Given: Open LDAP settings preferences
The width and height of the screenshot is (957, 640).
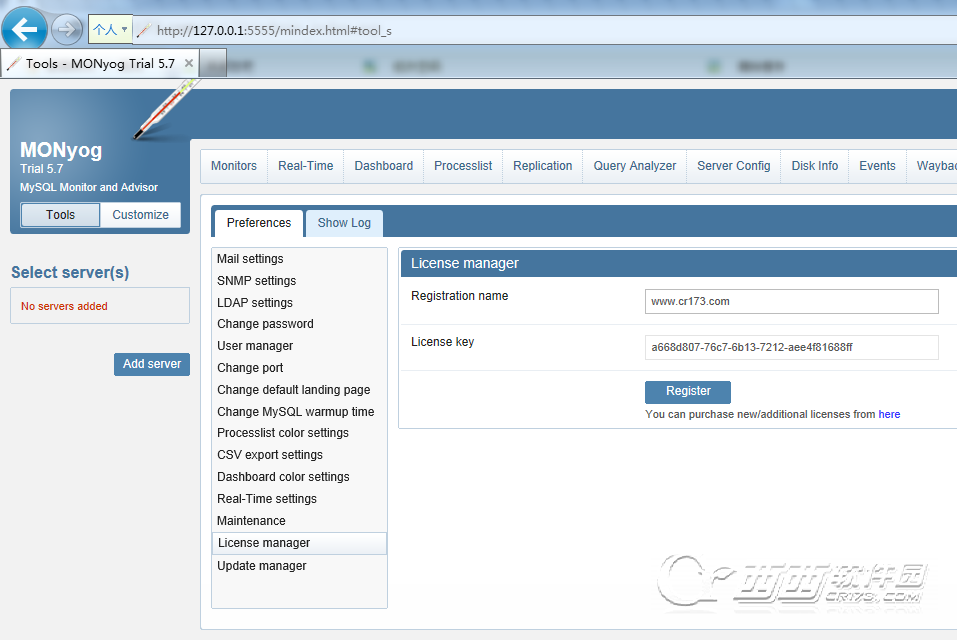Looking at the screenshot, I should (x=255, y=303).
